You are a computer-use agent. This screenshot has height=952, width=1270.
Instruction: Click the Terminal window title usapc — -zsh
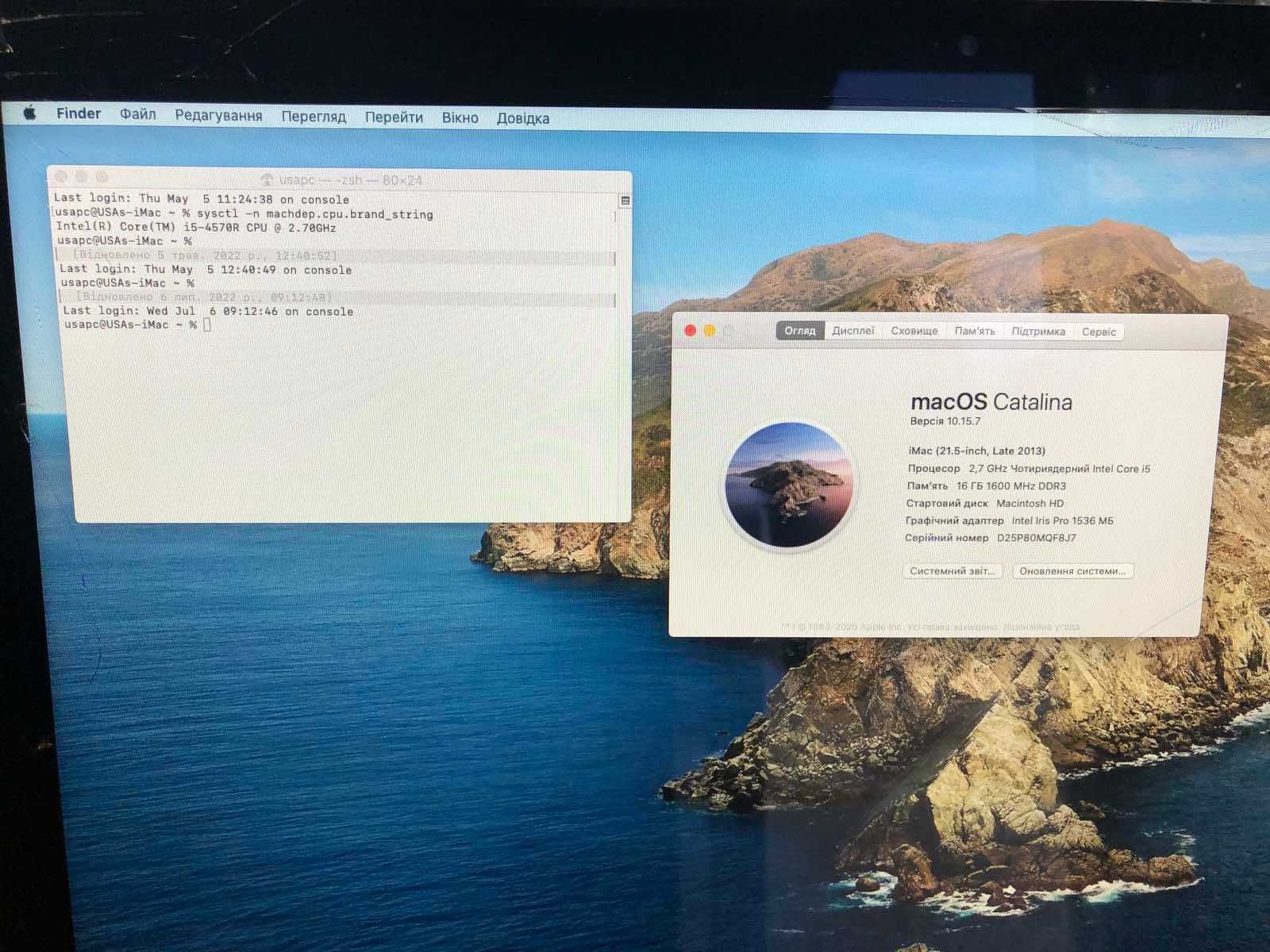click(351, 180)
